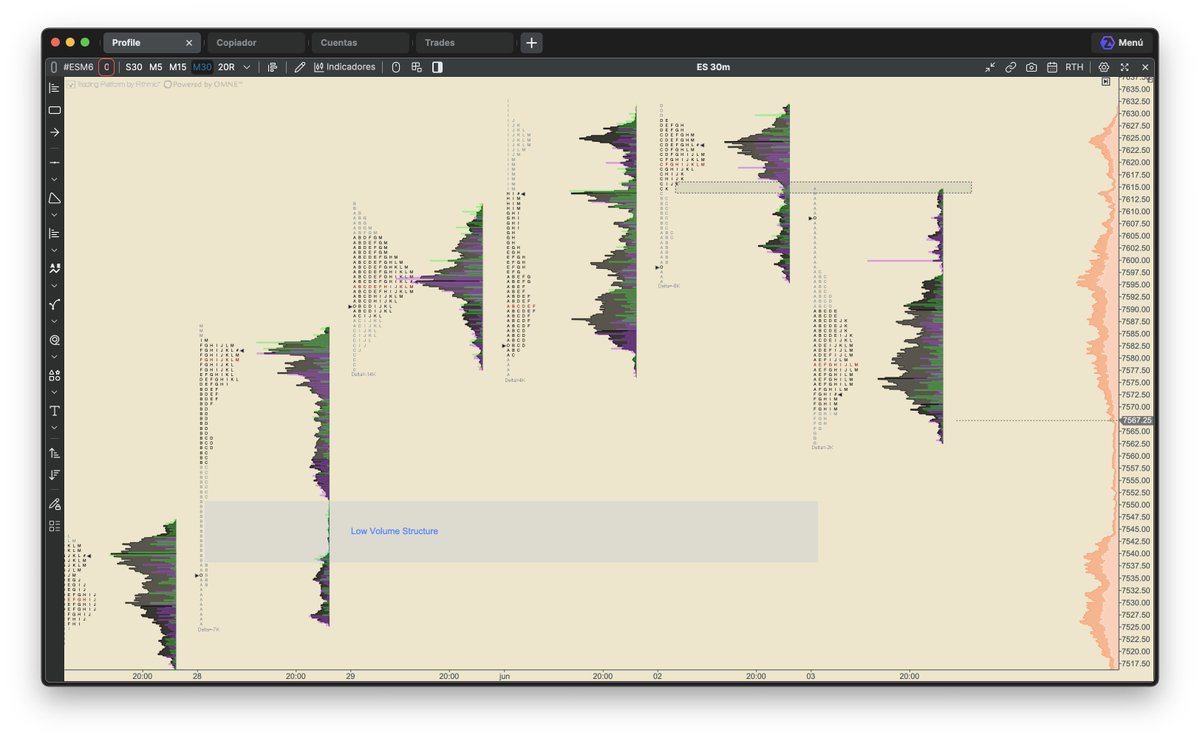
Task: Toggle the side panel split view icon
Action: pyautogui.click(x=437, y=67)
